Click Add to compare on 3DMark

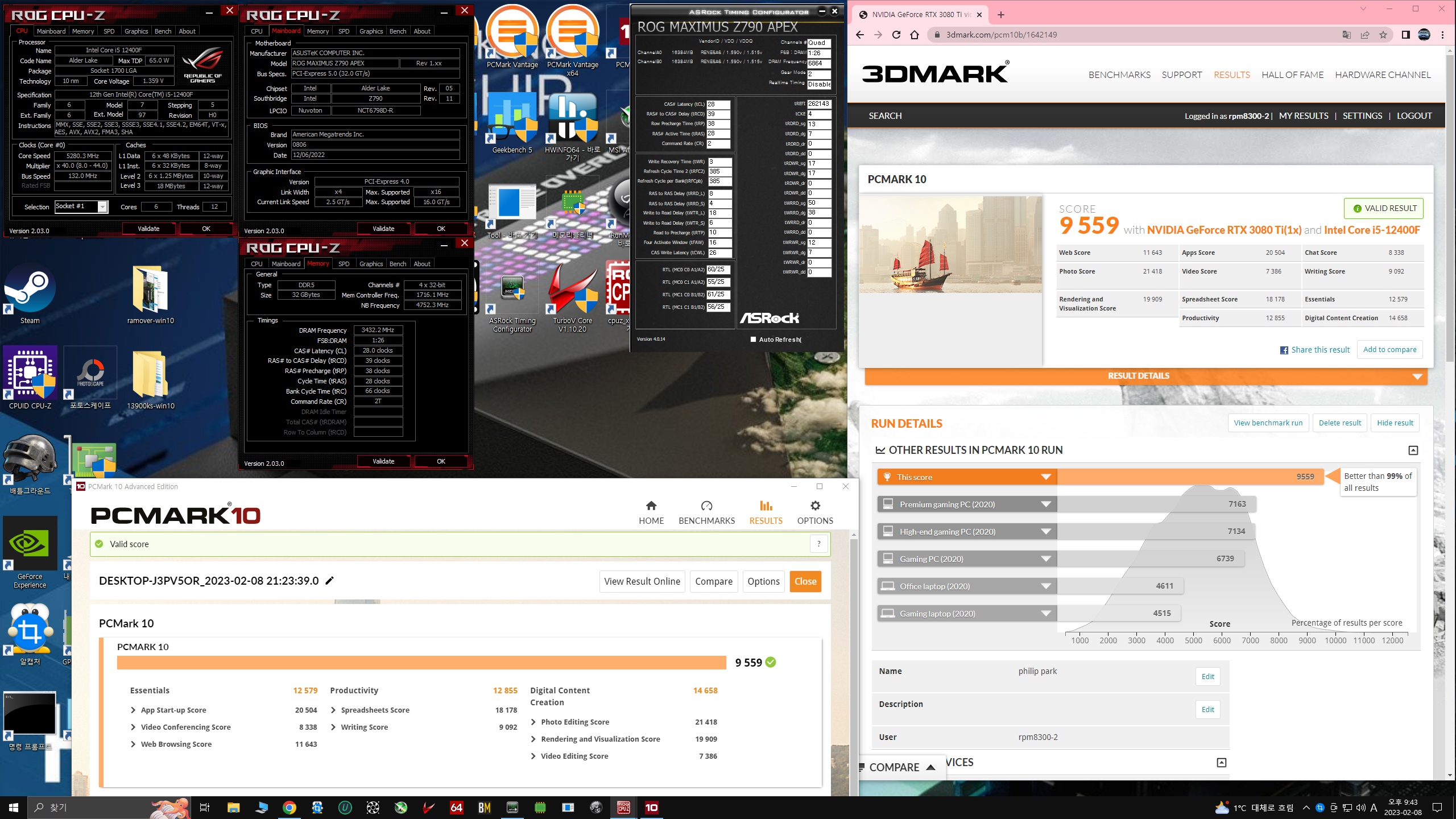coord(1389,349)
